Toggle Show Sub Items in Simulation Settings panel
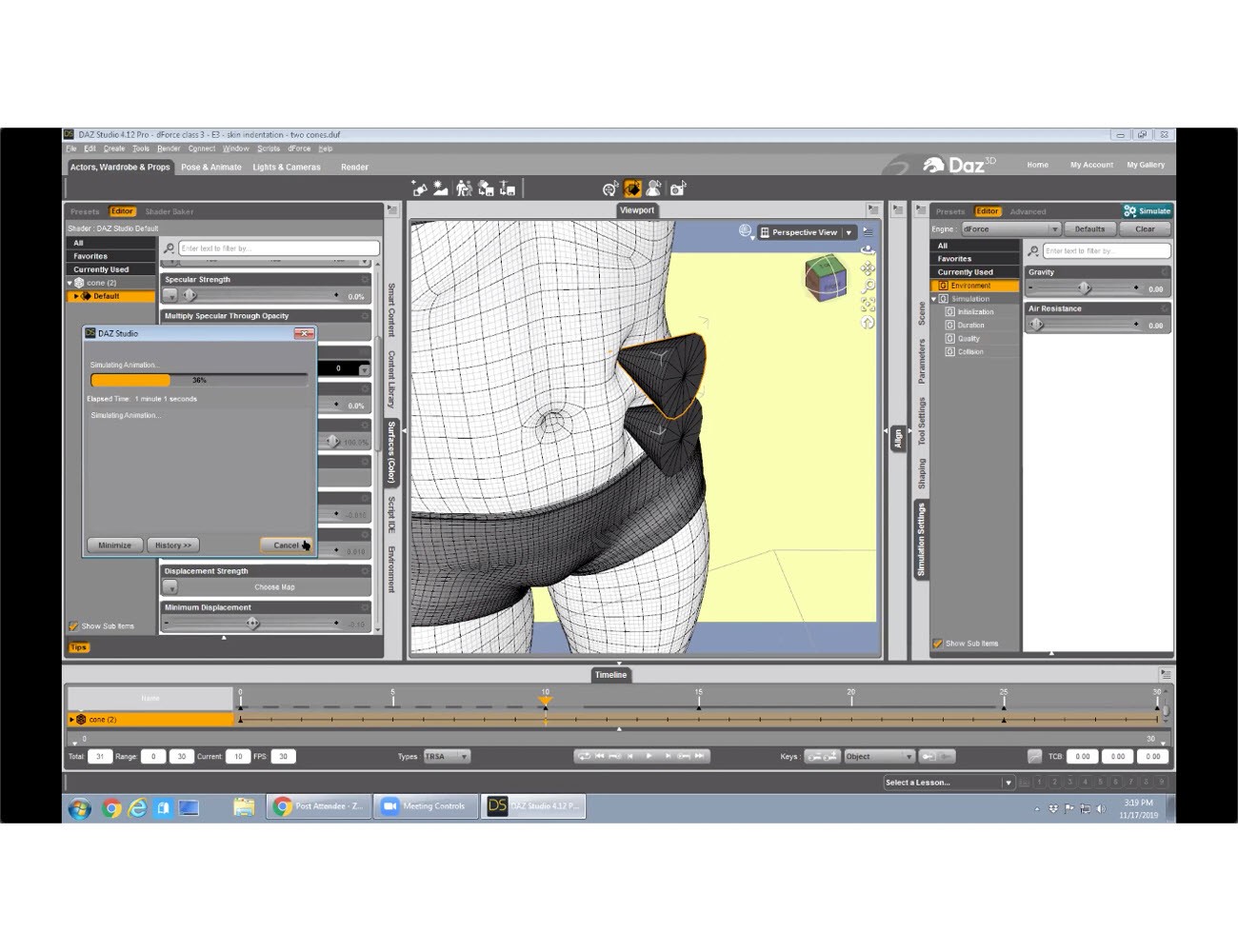The height and width of the screenshot is (952, 1238). click(938, 643)
